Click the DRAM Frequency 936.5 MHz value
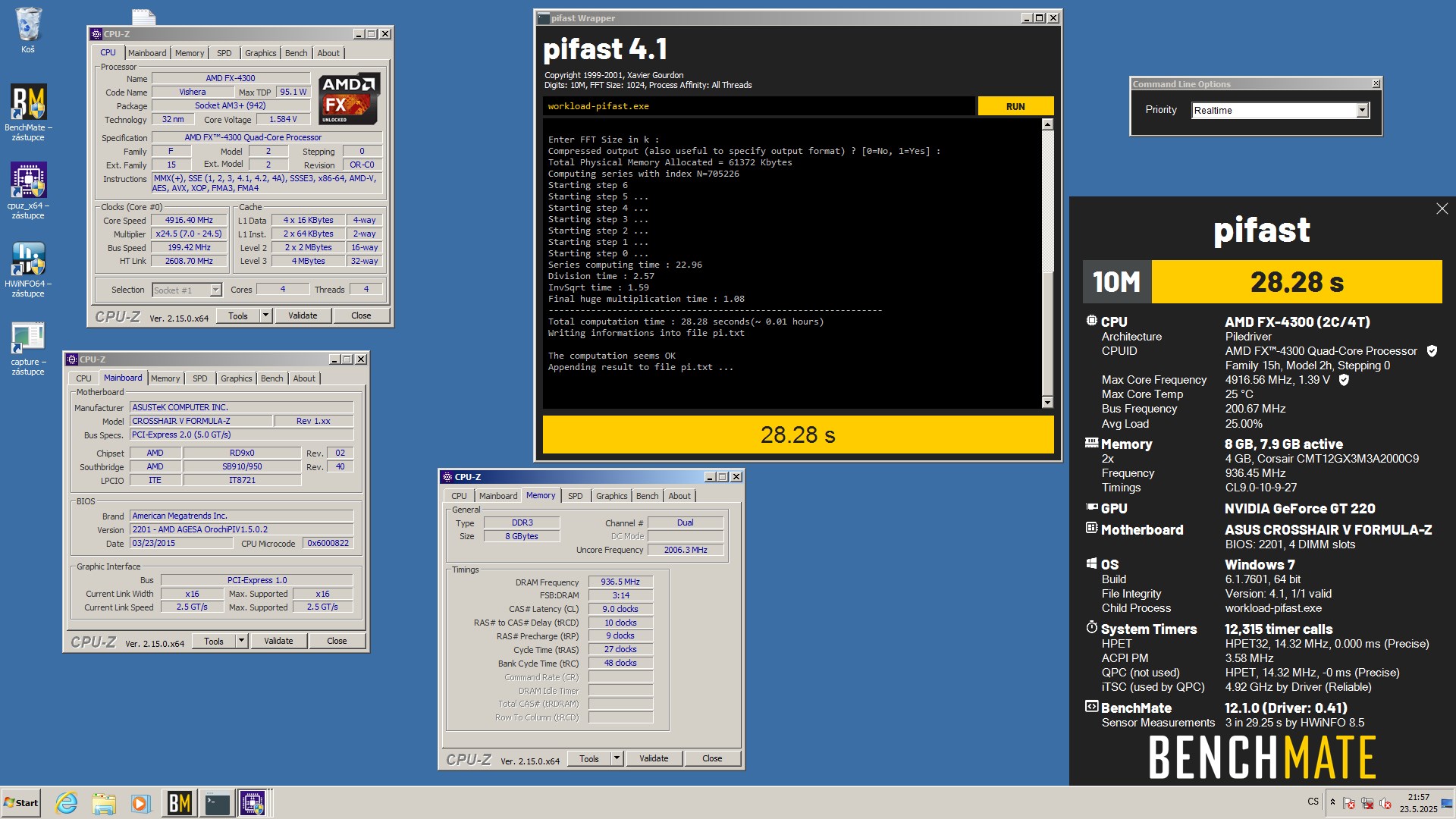The width and height of the screenshot is (1456, 819). click(x=620, y=582)
